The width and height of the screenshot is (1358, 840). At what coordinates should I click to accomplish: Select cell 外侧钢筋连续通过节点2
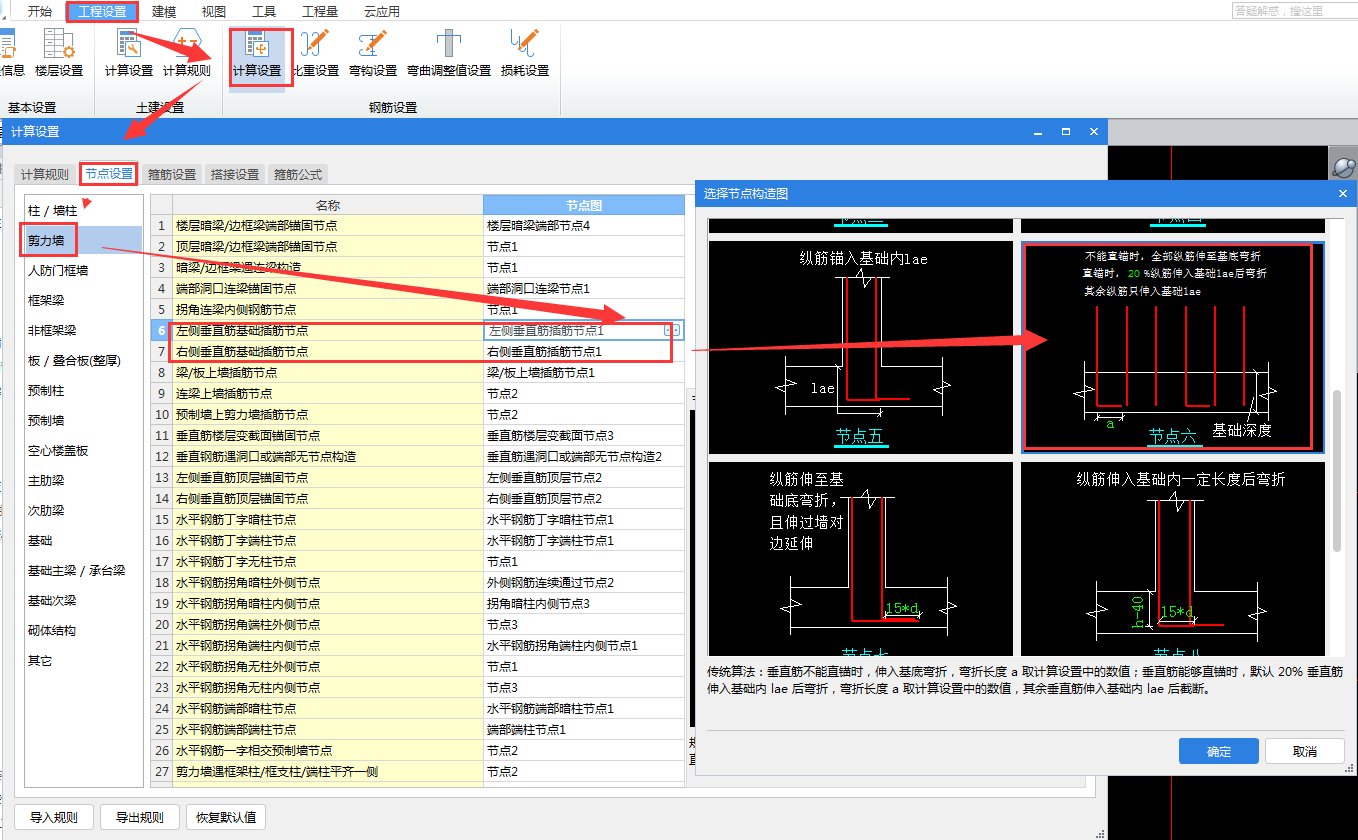coord(584,582)
